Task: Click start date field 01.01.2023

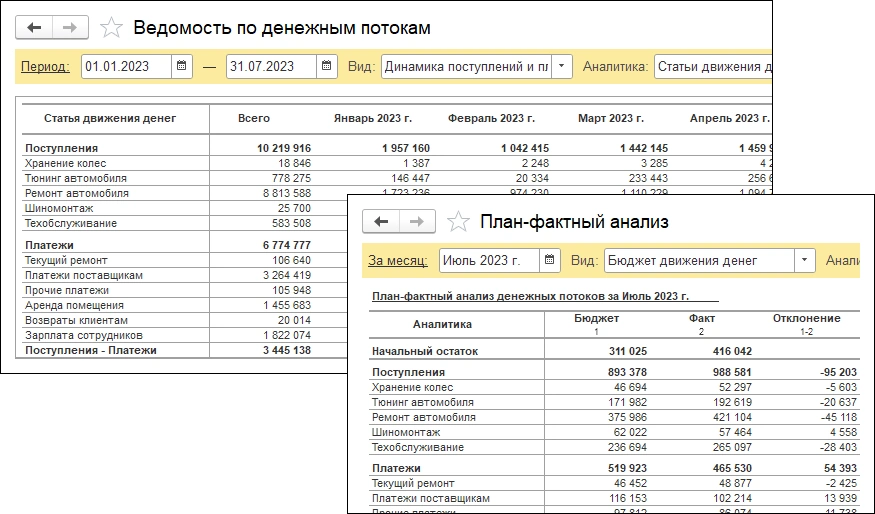Action: pyautogui.click(x=126, y=67)
